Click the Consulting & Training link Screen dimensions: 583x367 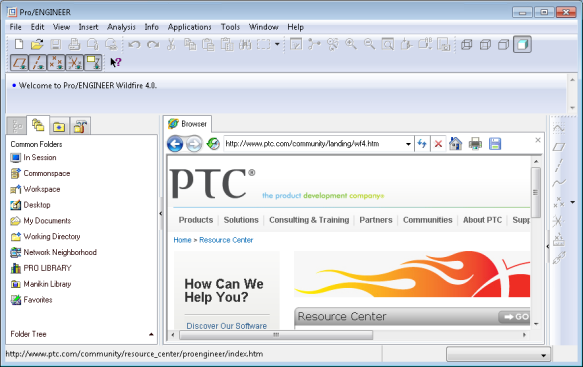[x=309, y=220]
